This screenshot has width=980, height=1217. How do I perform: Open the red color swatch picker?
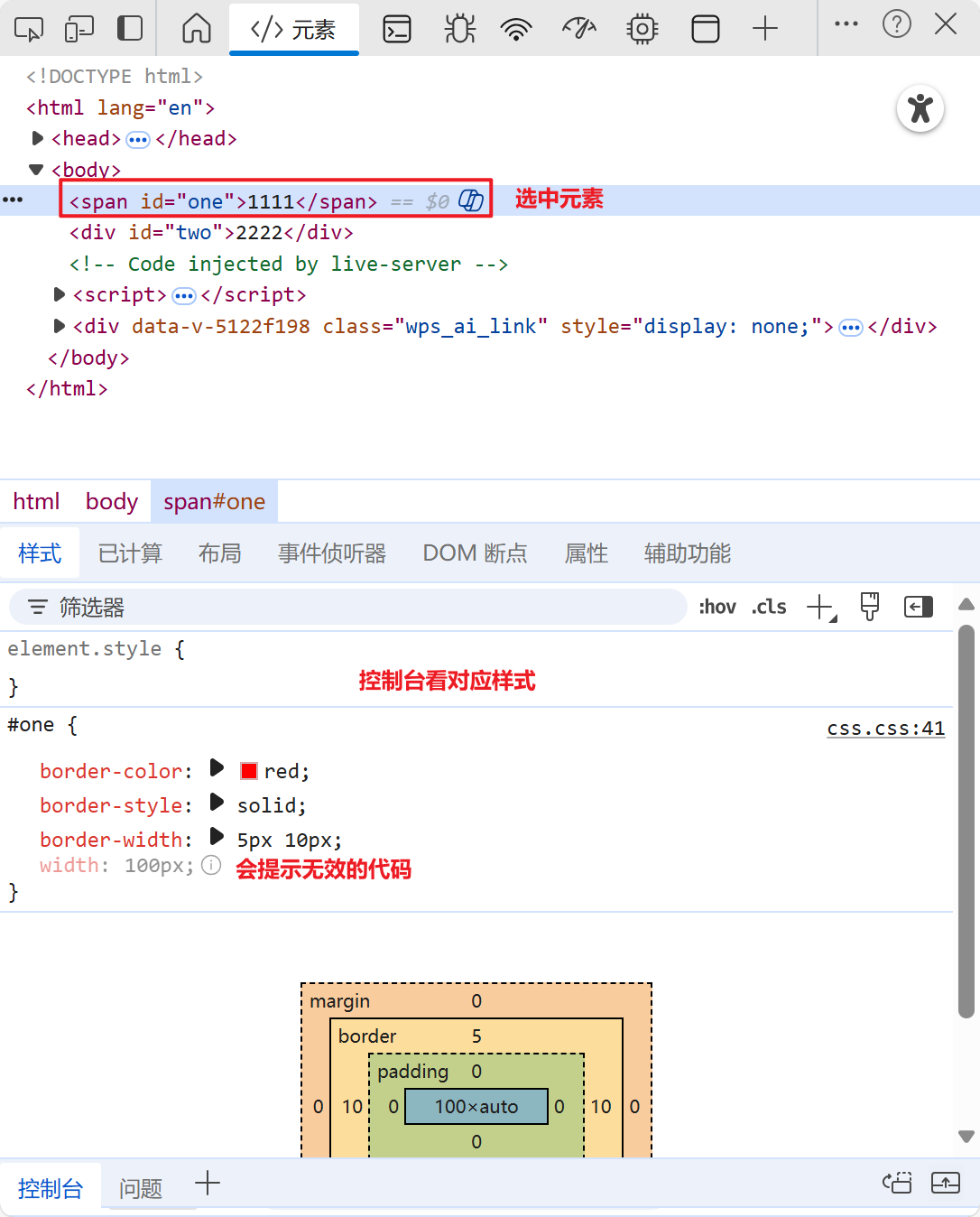tap(249, 771)
